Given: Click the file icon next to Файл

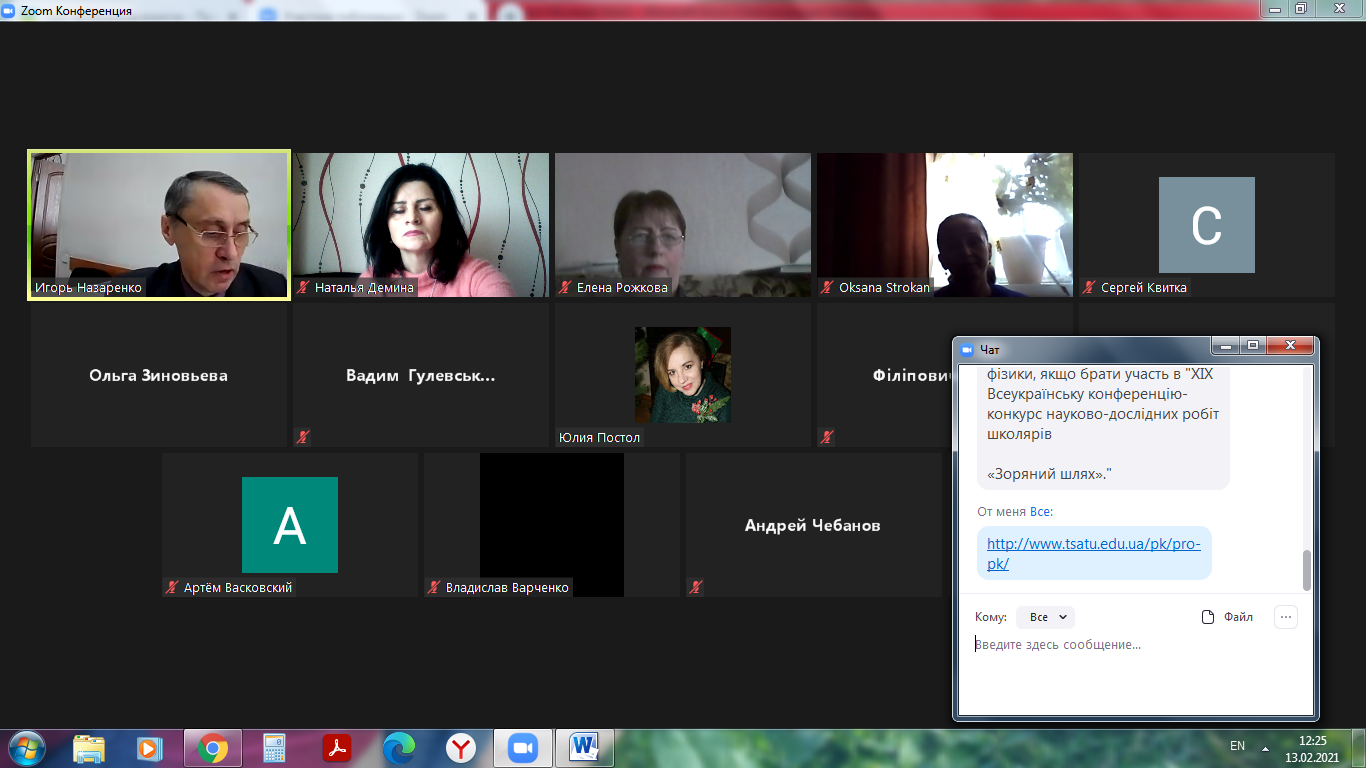Looking at the screenshot, I should click(x=1208, y=617).
